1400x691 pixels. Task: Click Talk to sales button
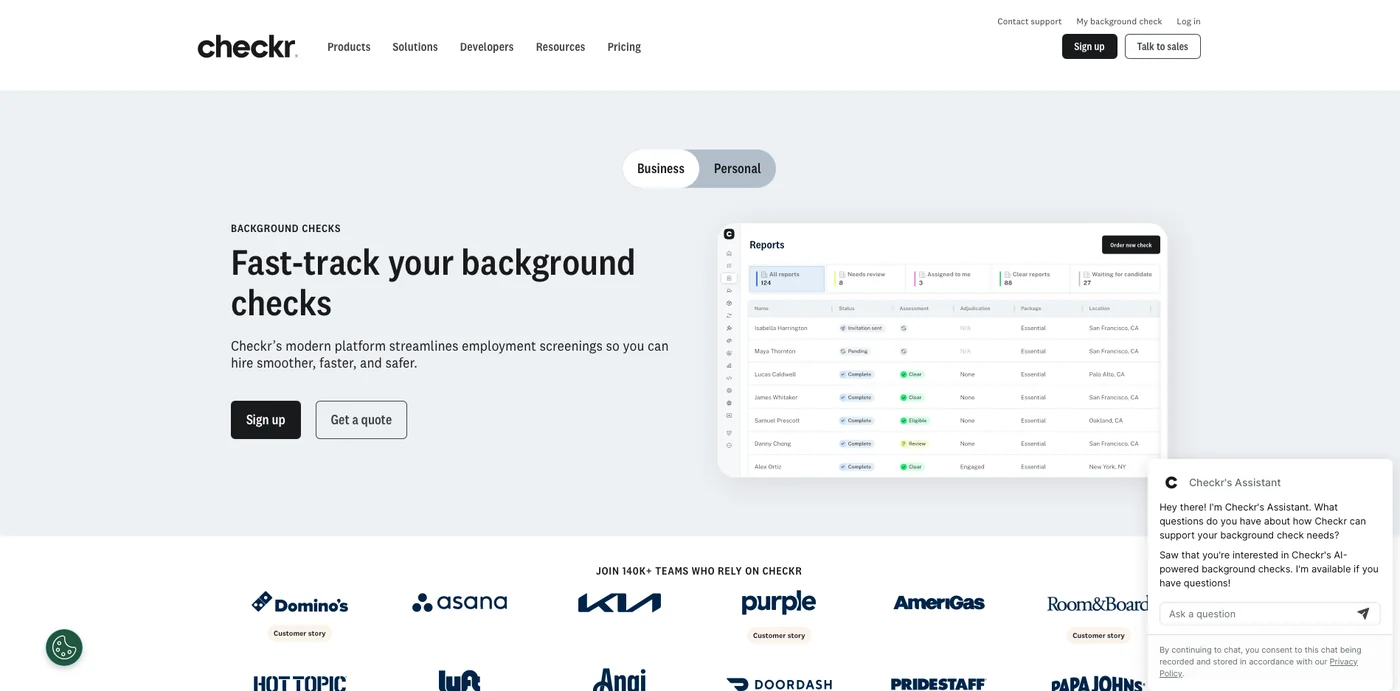click(1162, 46)
